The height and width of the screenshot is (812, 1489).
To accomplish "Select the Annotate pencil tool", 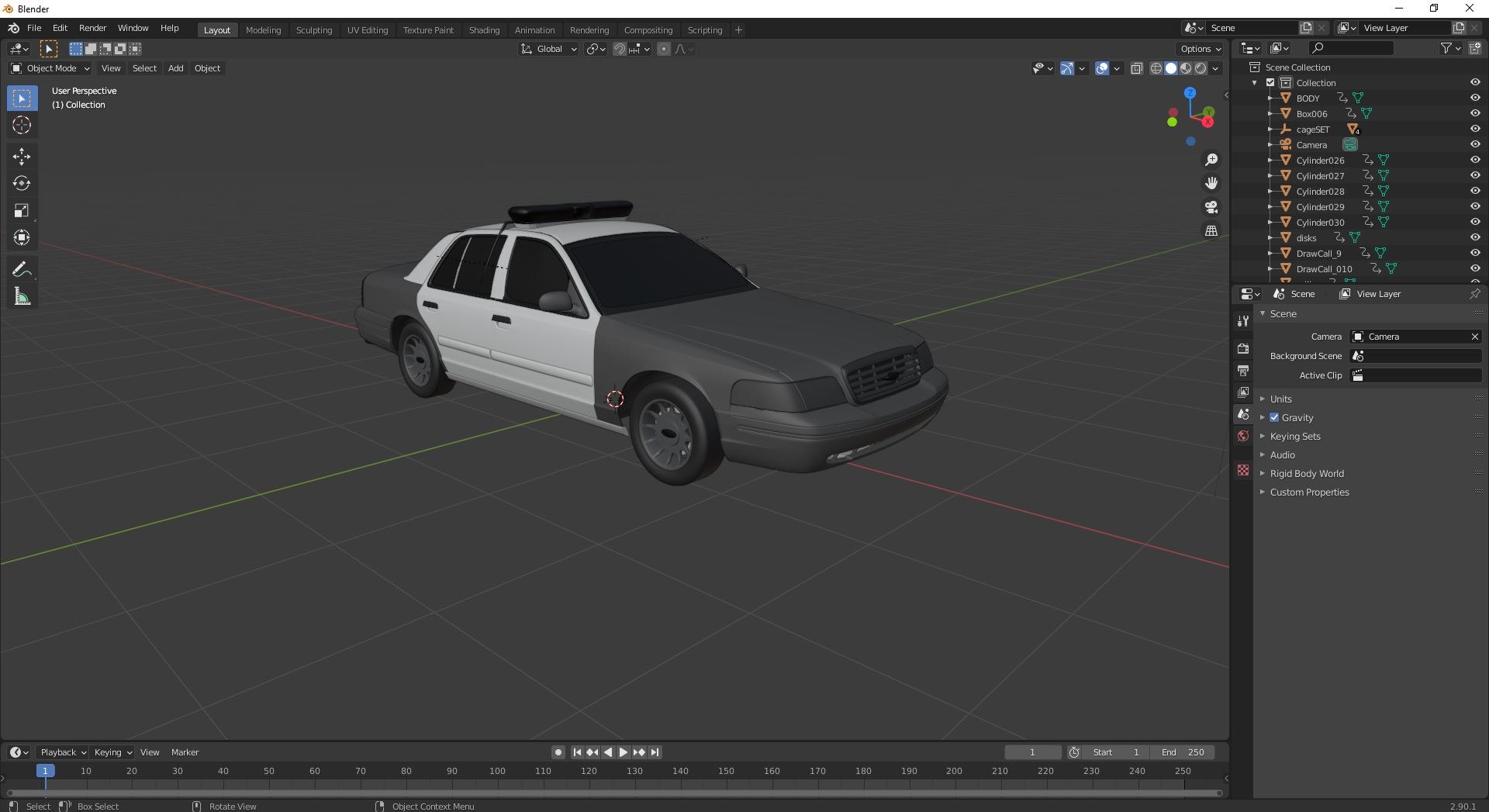I will tap(22, 270).
